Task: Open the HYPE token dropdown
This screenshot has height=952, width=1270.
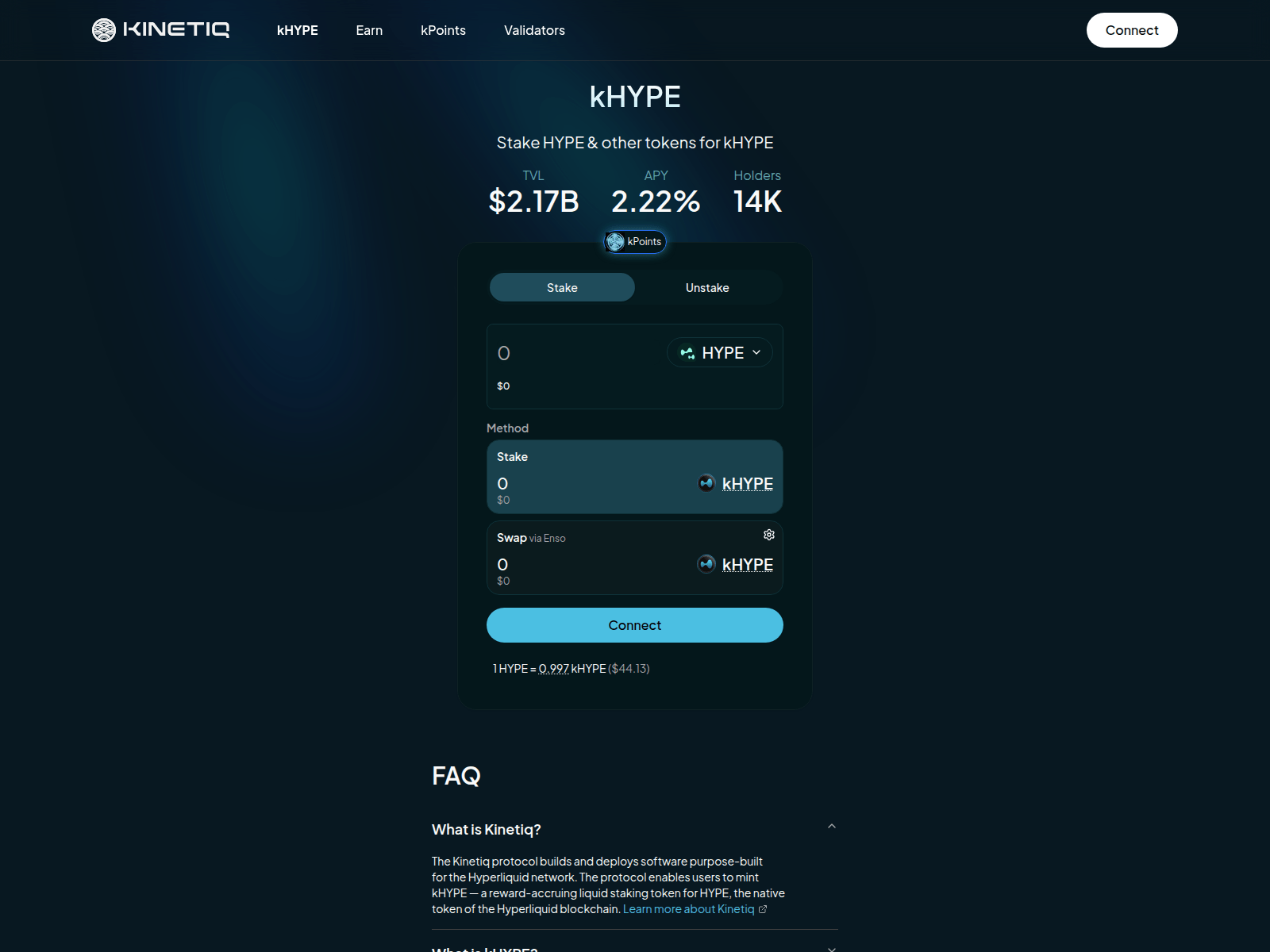Action: coord(720,352)
